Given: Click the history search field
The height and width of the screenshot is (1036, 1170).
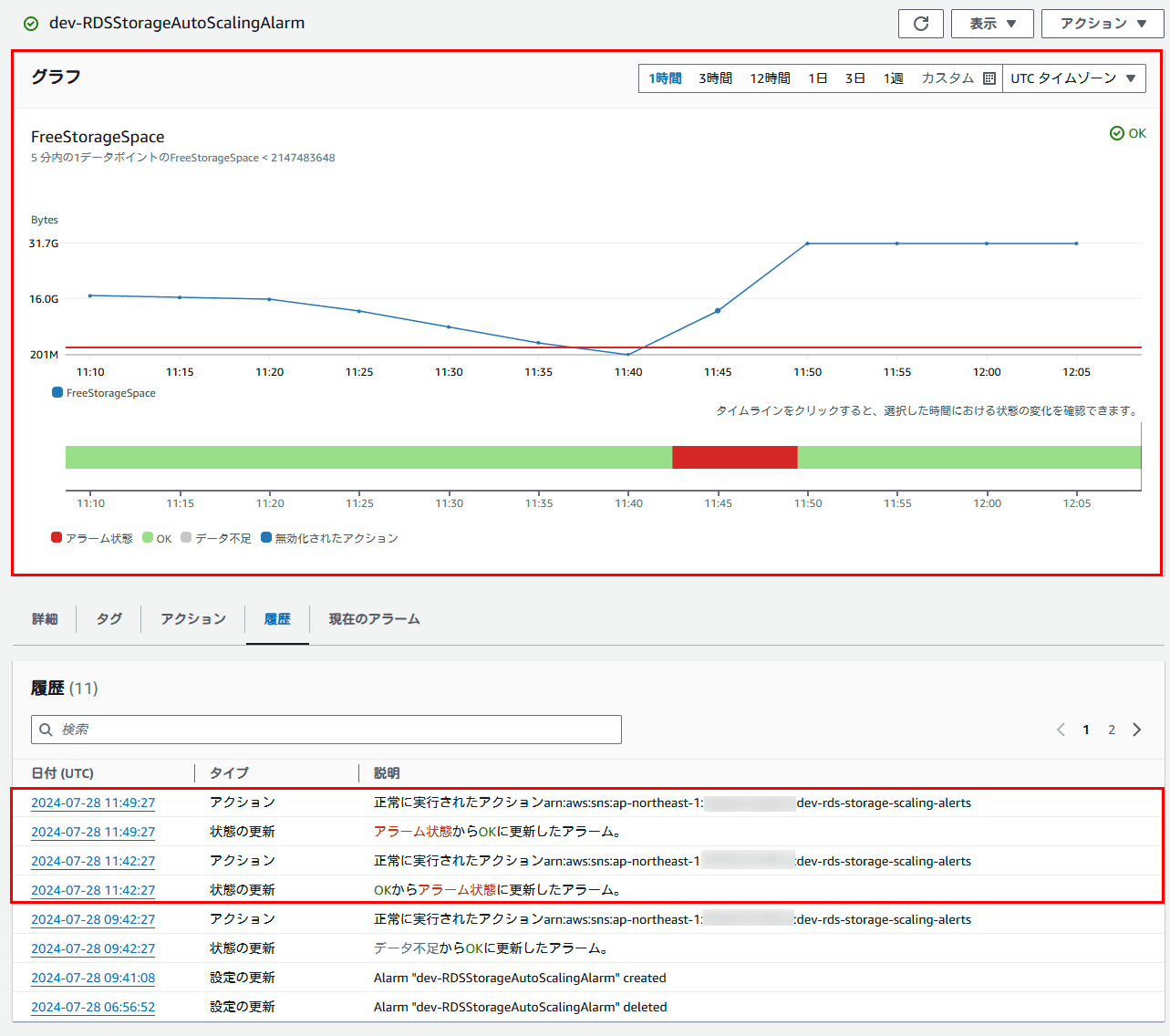Looking at the screenshot, I should (x=326, y=730).
